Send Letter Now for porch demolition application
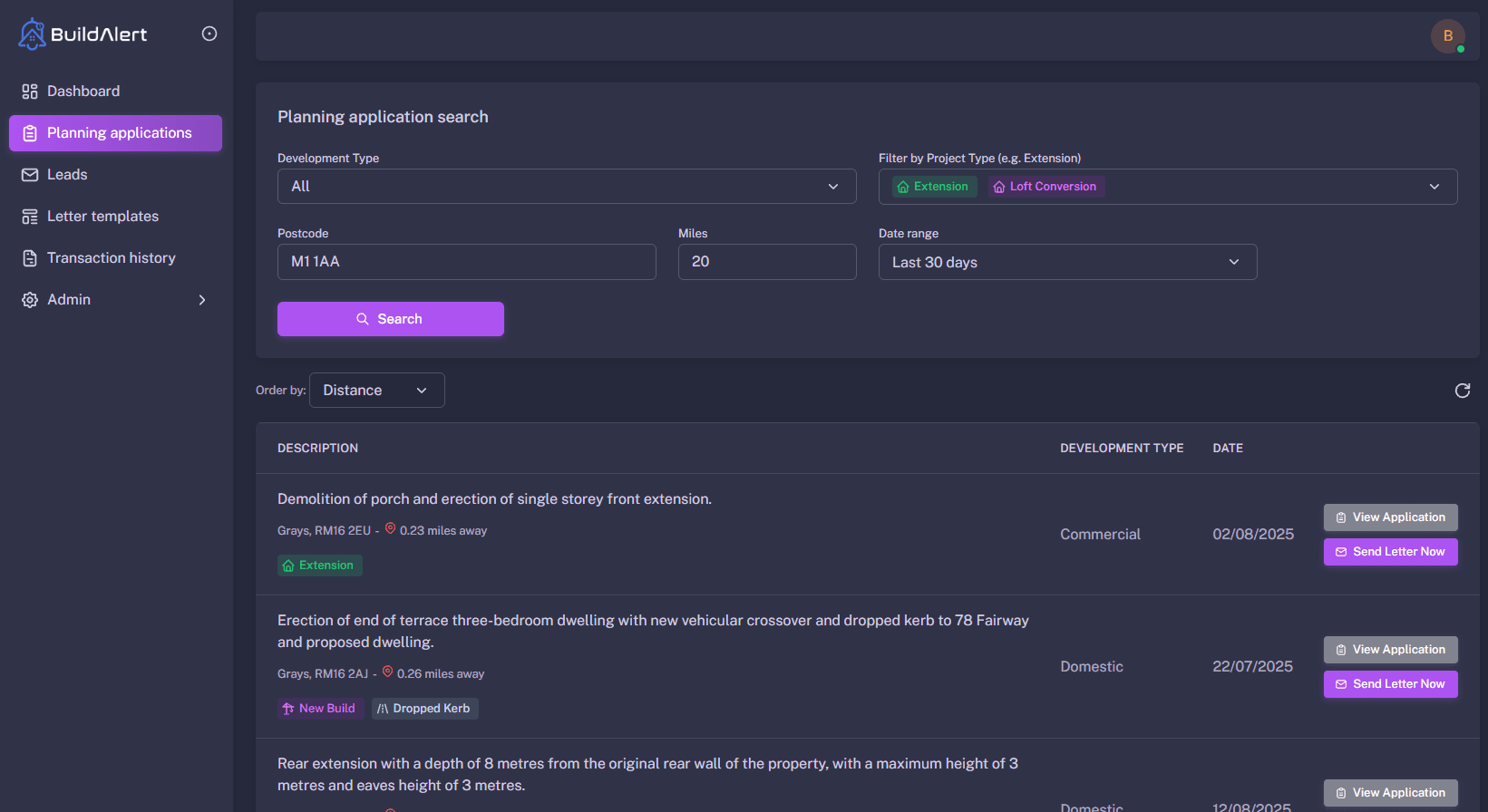1488x812 pixels. pos(1389,552)
